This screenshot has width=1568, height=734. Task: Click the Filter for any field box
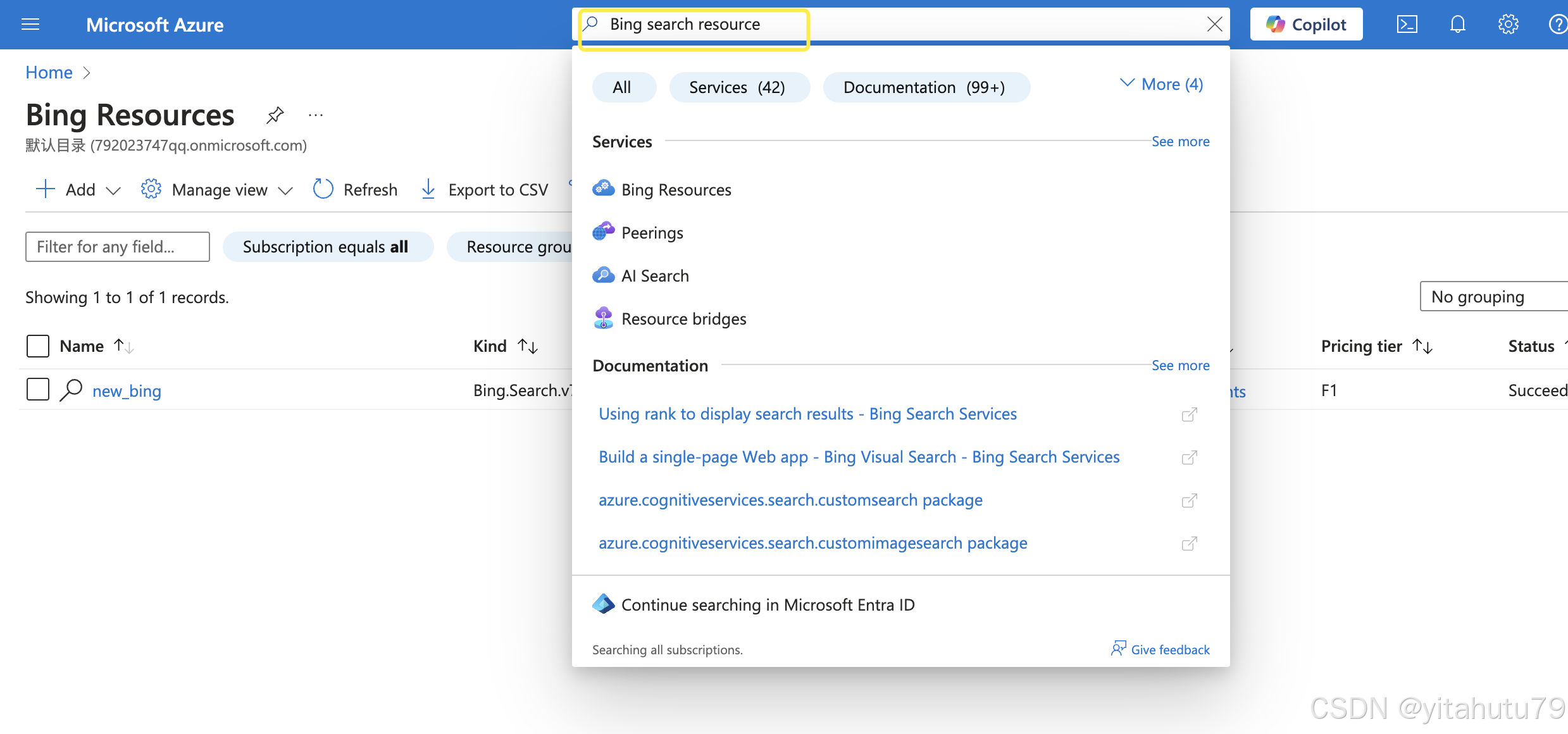tap(118, 247)
